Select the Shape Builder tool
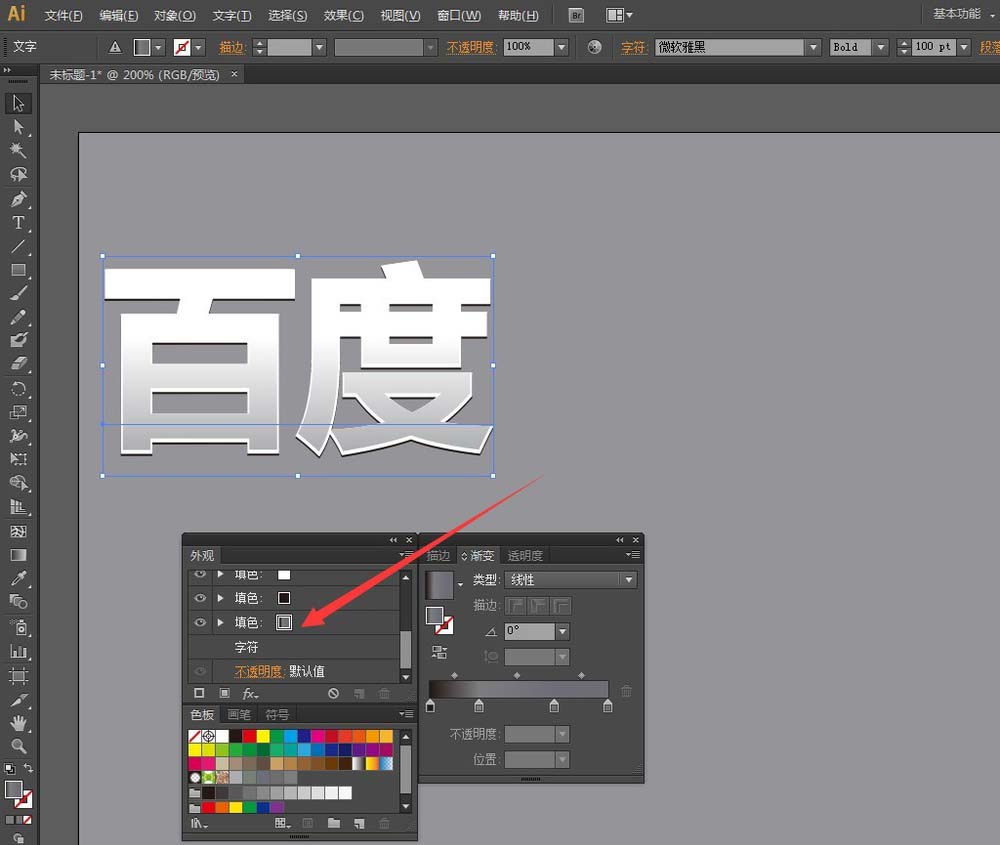The width and height of the screenshot is (1000, 845). pos(18,483)
